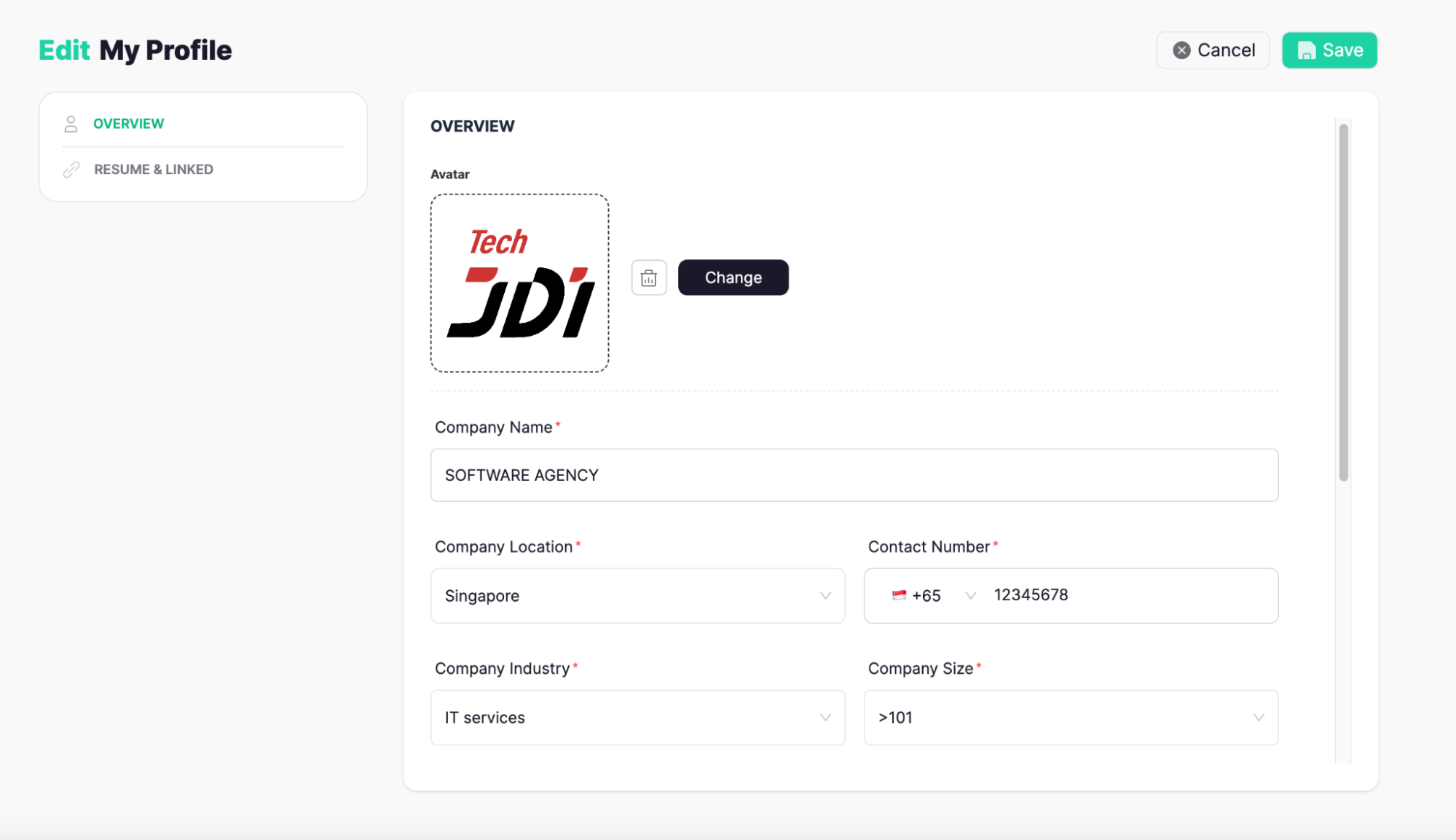This screenshot has height=840, width=1456.
Task: Select the OVERVIEW section in sidebar
Action: click(x=128, y=123)
